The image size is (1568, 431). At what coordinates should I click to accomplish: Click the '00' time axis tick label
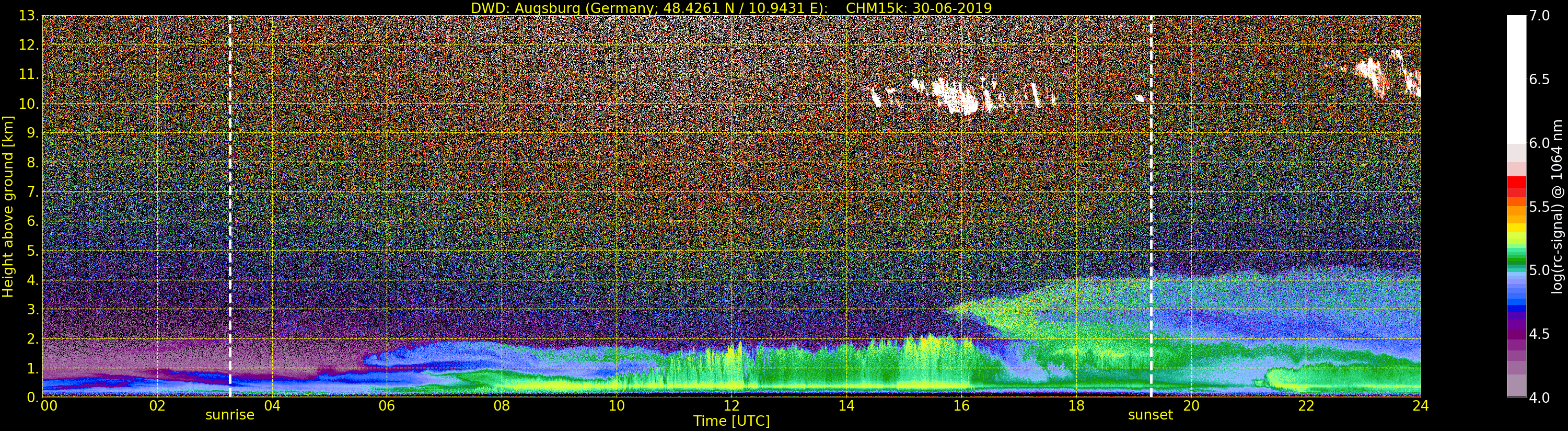point(49,406)
